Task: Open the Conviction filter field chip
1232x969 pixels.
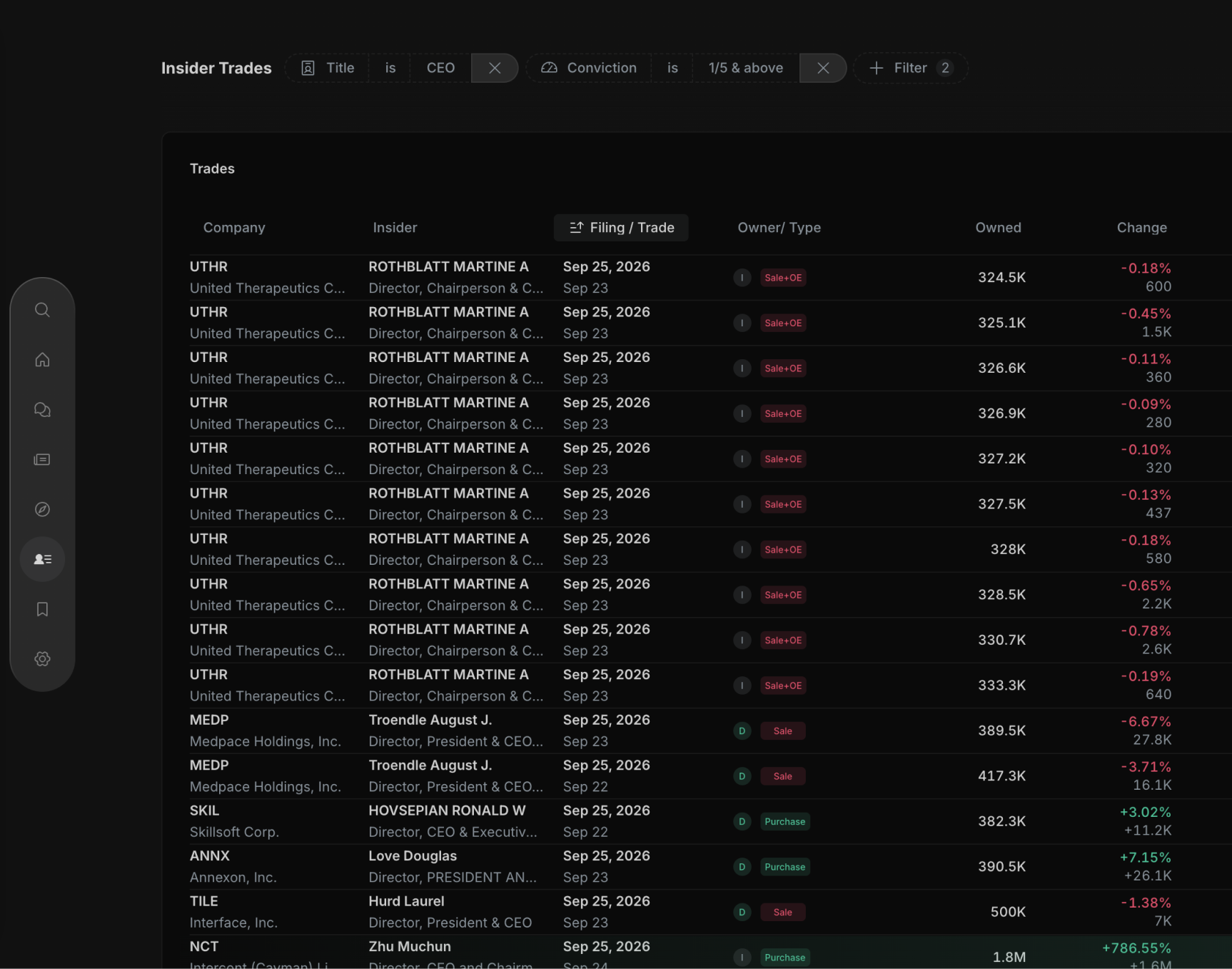Action: coord(589,68)
